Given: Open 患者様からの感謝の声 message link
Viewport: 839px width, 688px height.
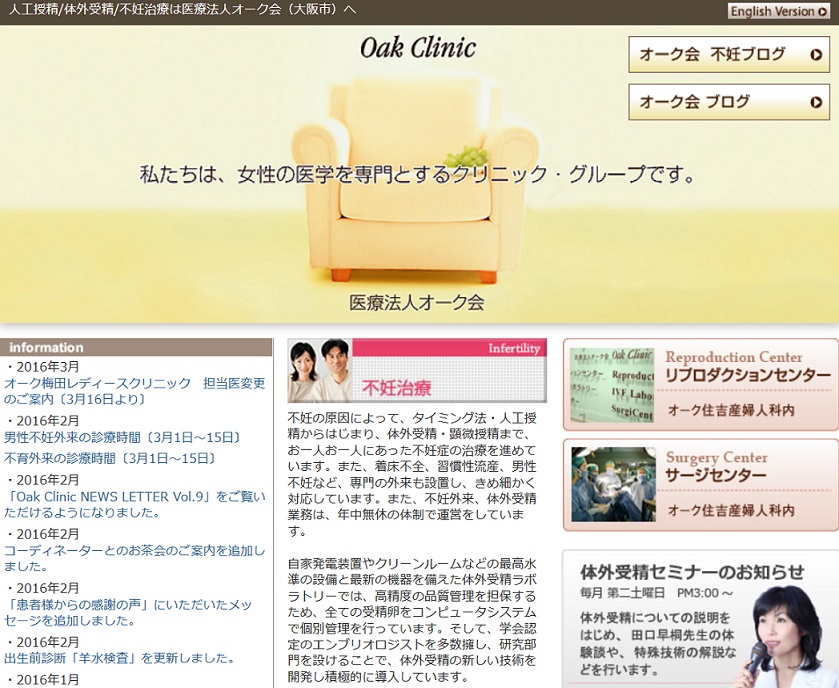Looking at the screenshot, I should point(128,613).
